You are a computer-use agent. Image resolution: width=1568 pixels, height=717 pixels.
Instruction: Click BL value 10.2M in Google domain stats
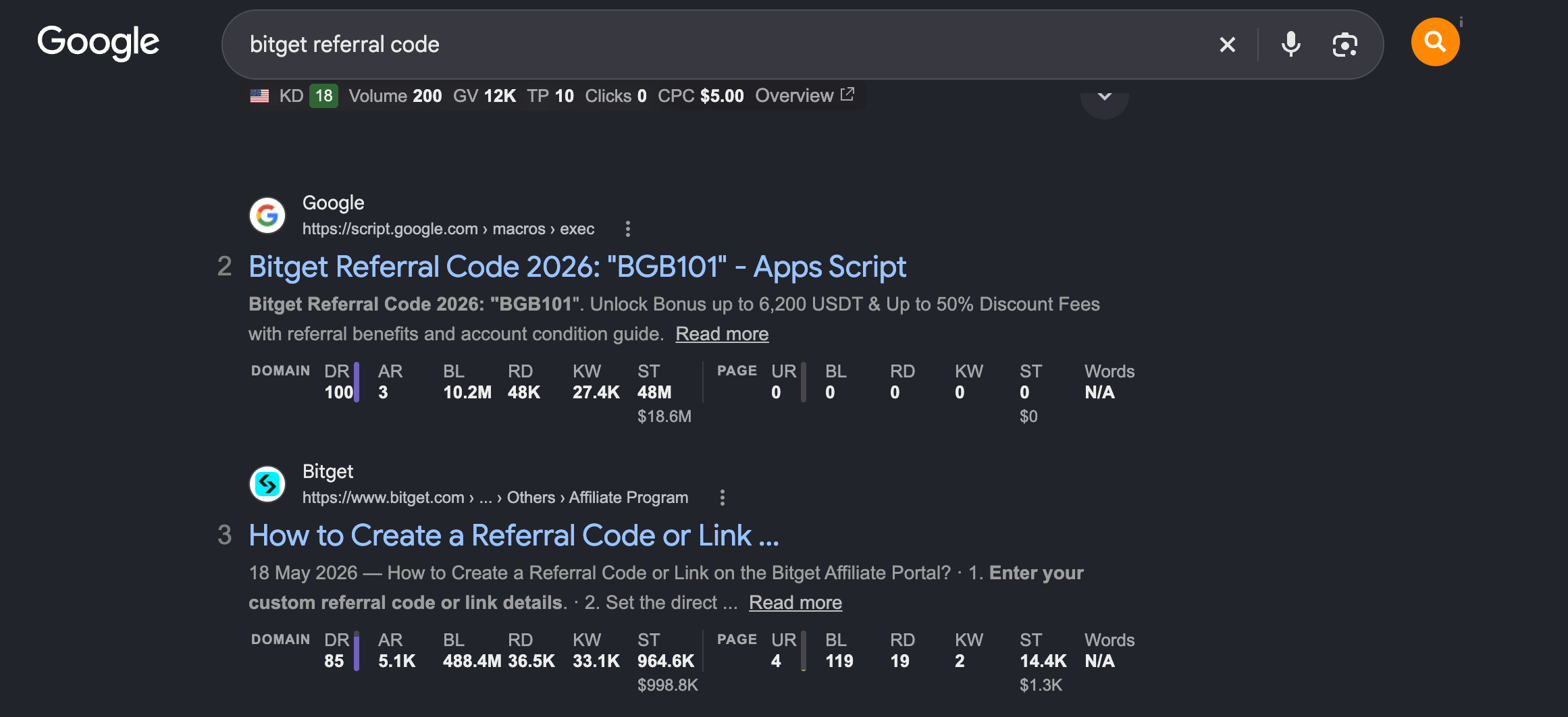[x=467, y=392]
